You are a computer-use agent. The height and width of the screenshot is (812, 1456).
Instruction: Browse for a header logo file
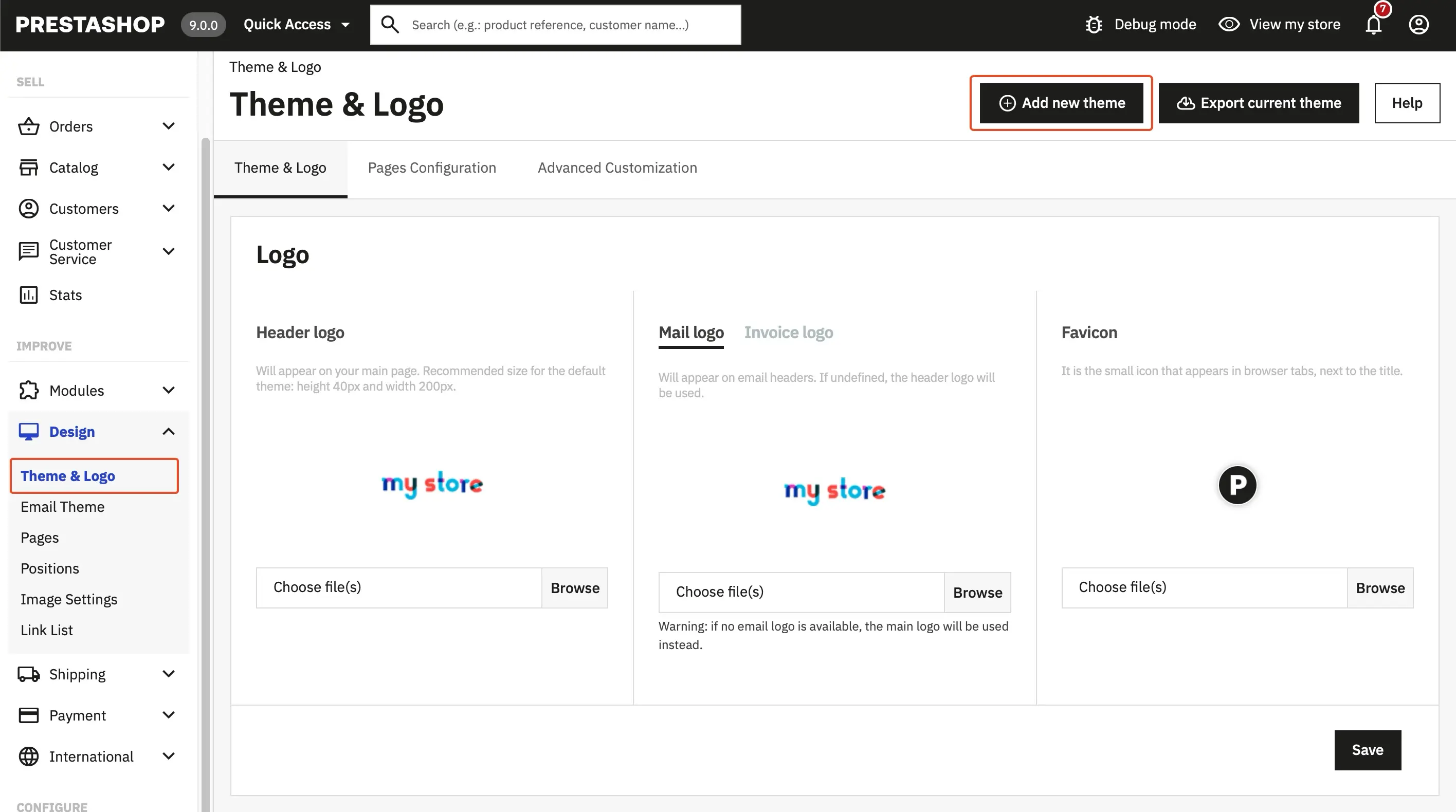click(x=575, y=587)
